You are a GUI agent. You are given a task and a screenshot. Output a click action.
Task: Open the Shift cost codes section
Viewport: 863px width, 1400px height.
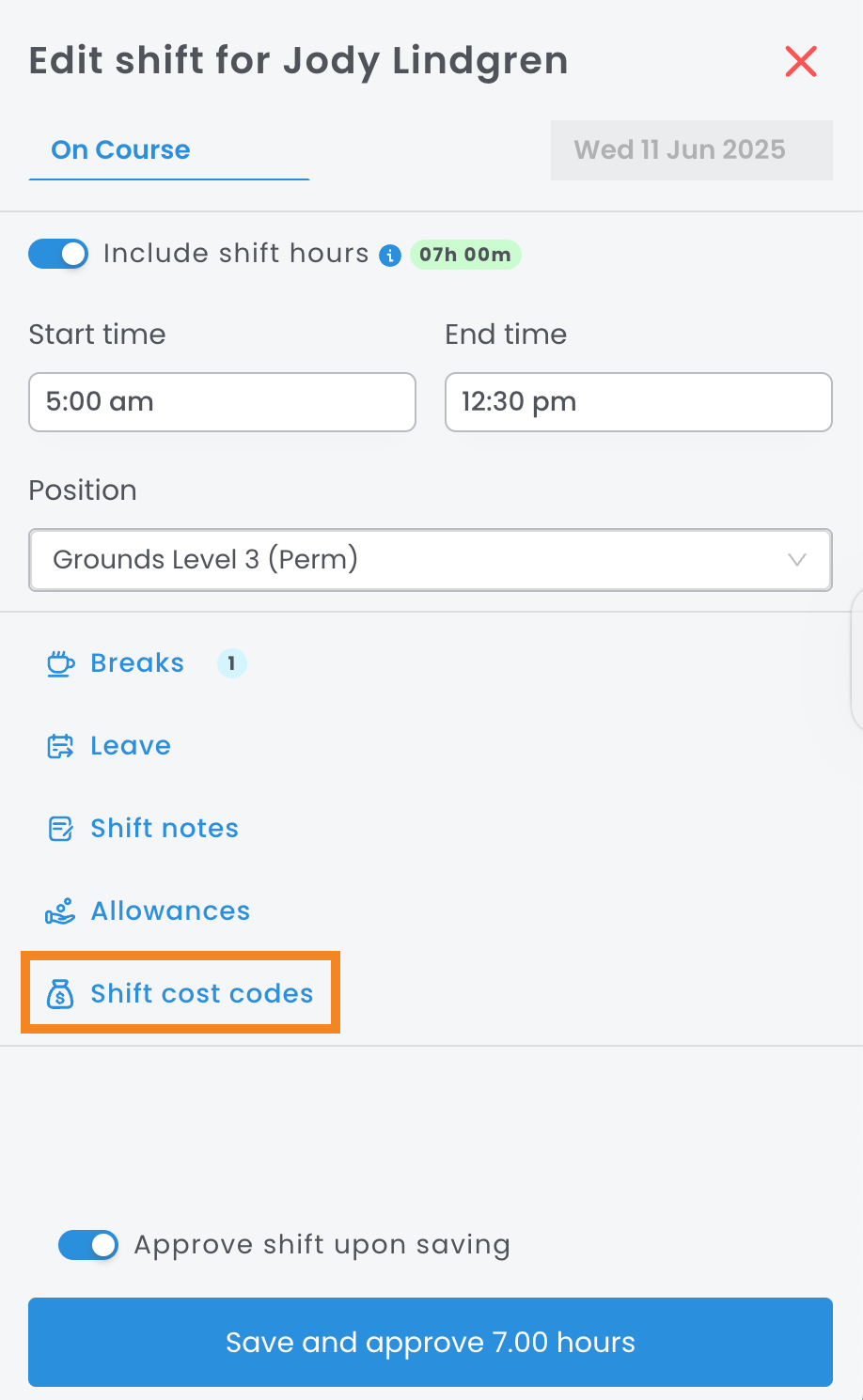click(x=201, y=994)
